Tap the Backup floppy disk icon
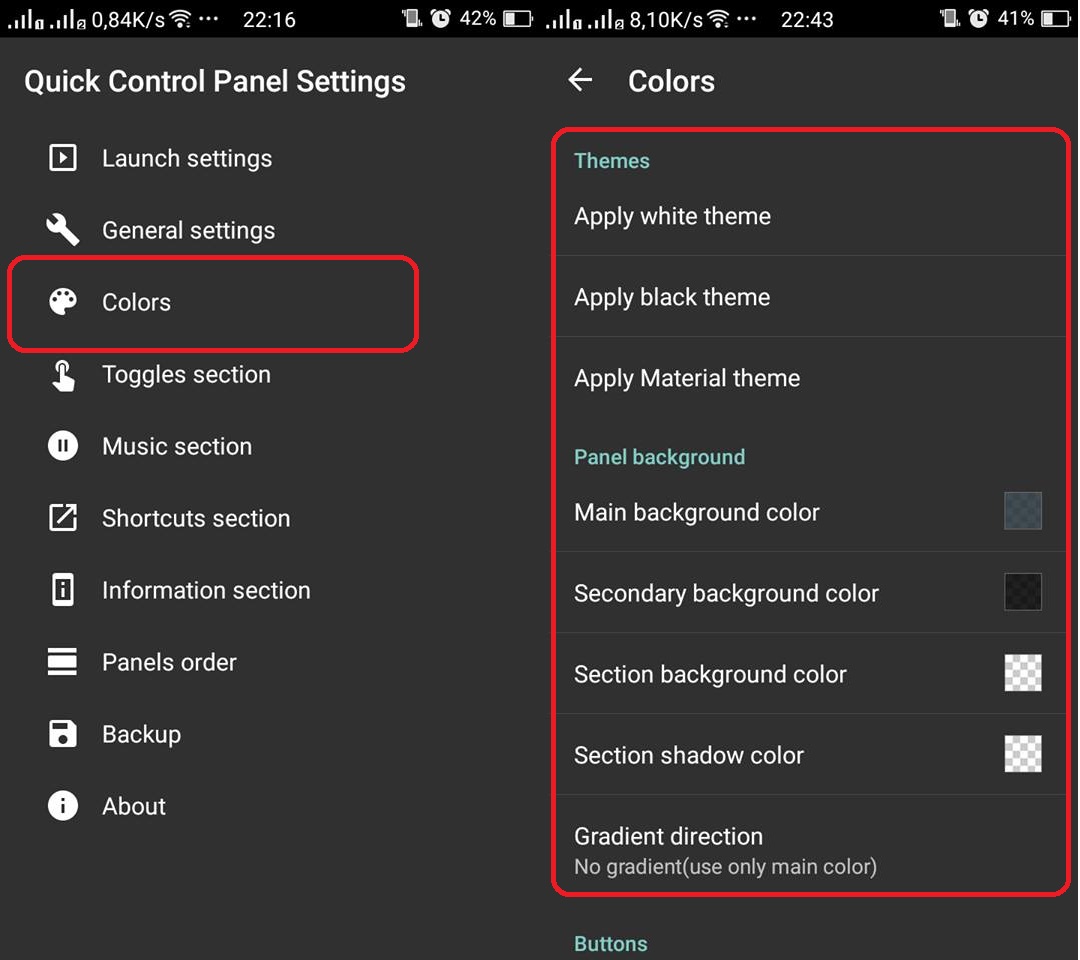The width and height of the screenshot is (1080, 960). point(63,734)
